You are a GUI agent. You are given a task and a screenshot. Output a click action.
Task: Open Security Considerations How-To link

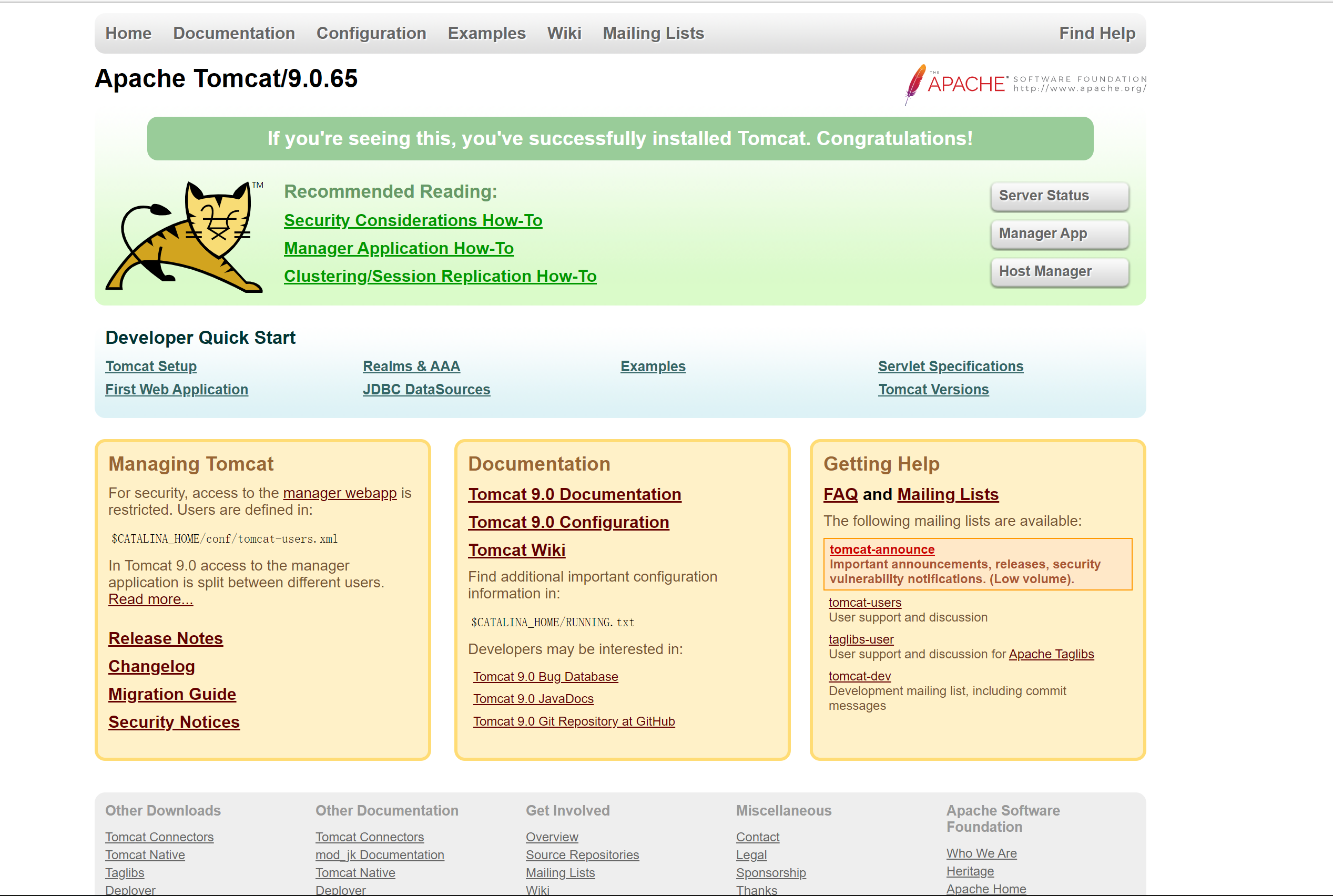tap(413, 220)
